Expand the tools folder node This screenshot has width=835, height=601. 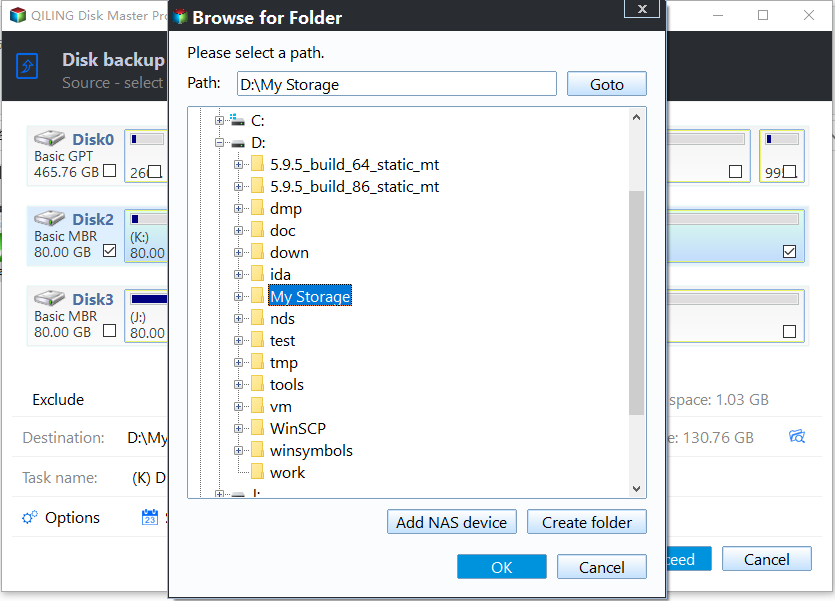pyautogui.click(x=238, y=384)
